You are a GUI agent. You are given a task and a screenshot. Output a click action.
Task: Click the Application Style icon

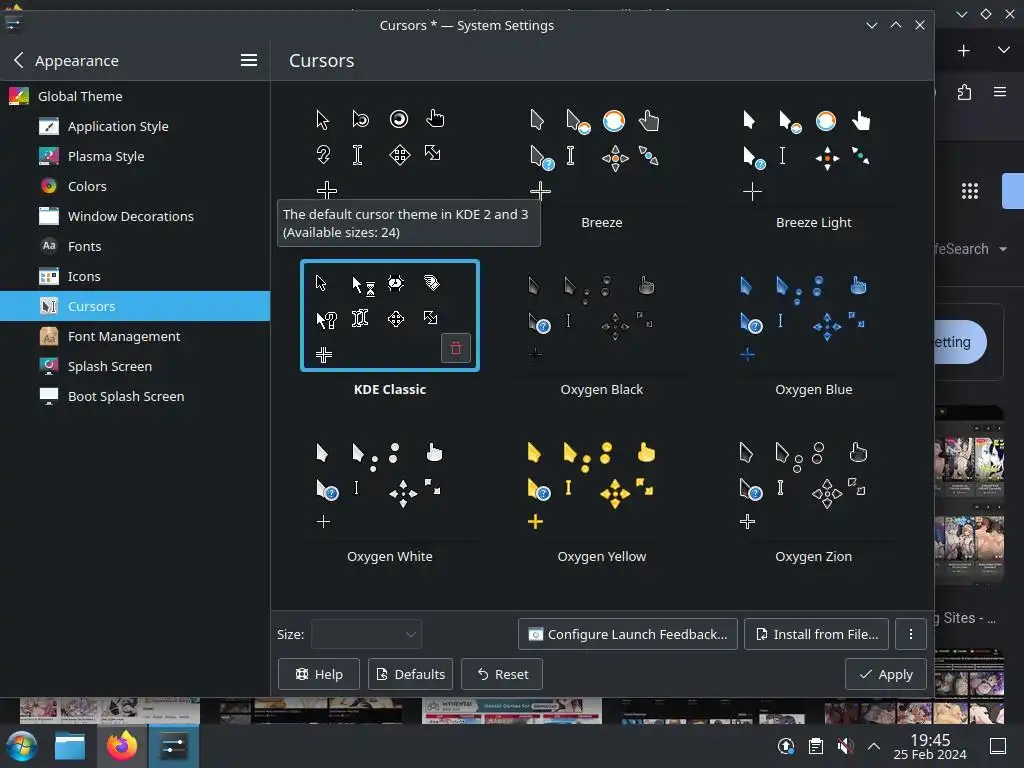pos(49,126)
